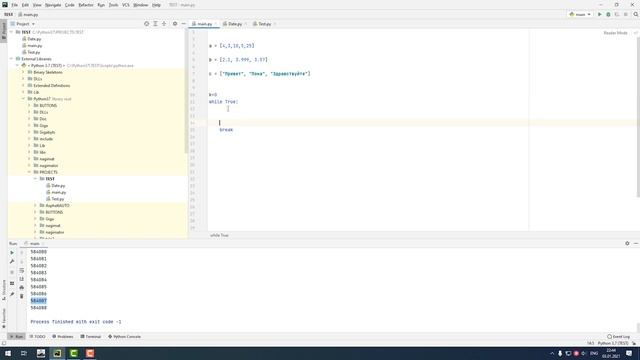Viewport: 640px width, 360px height.
Task: Open the Project side tab on the left edge
Action: click(x=4, y=30)
